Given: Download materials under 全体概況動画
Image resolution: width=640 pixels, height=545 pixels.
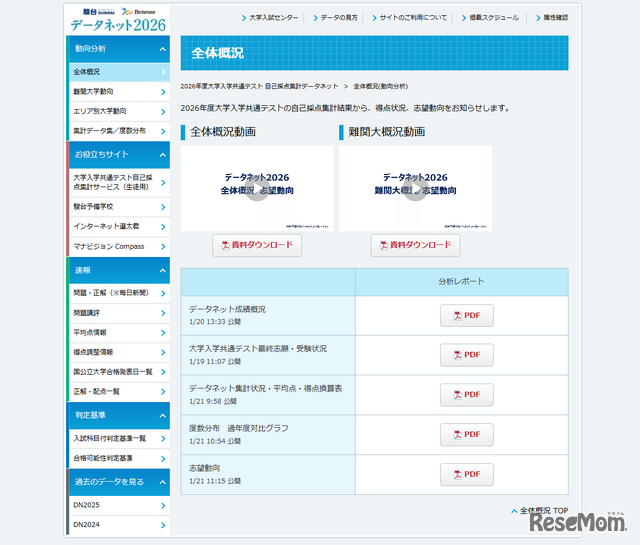Looking at the screenshot, I should [257, 245].
